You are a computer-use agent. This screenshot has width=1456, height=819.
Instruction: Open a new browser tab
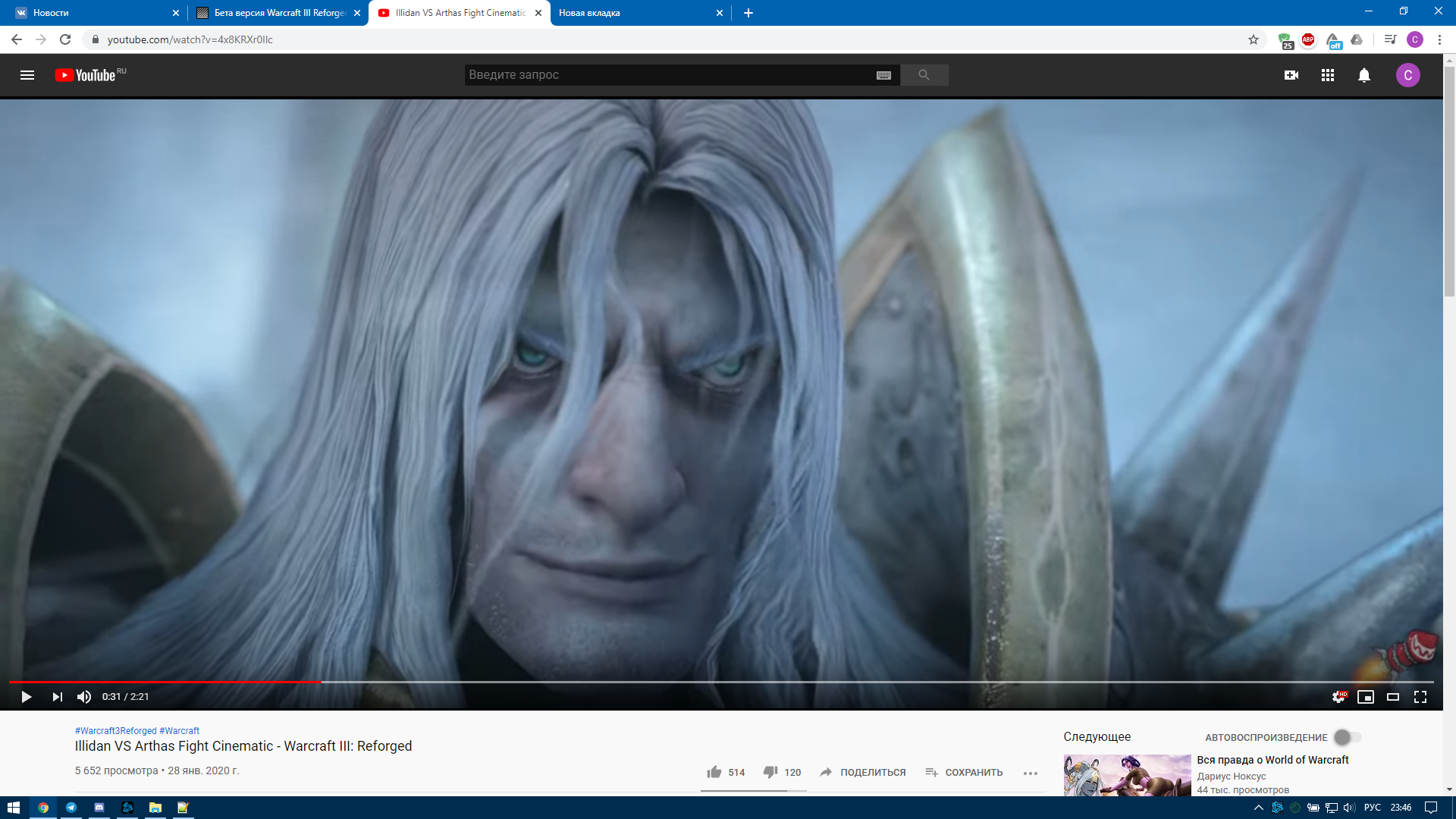pos(748,13)
